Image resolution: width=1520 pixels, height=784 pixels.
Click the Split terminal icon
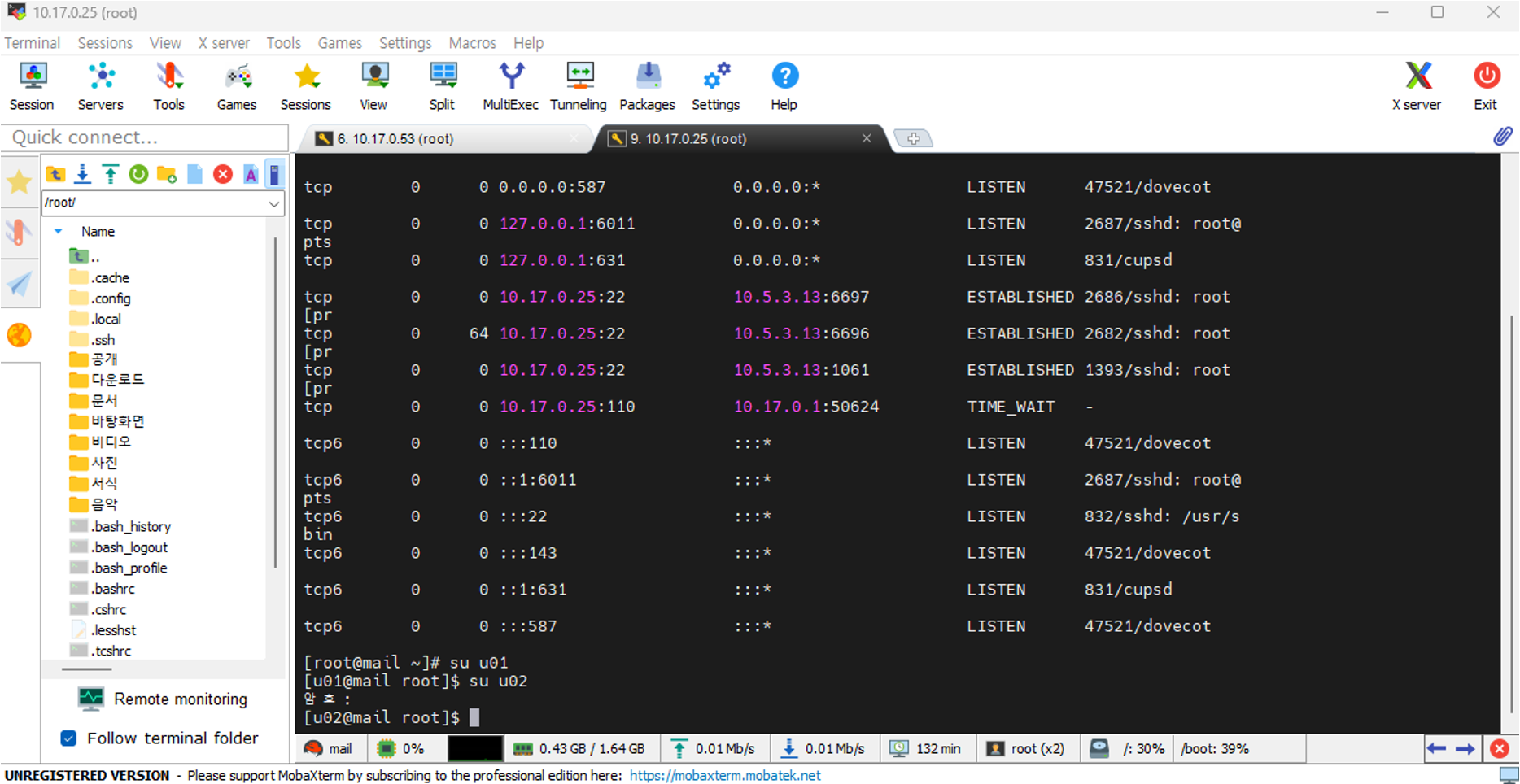click(x=442, y=87)
